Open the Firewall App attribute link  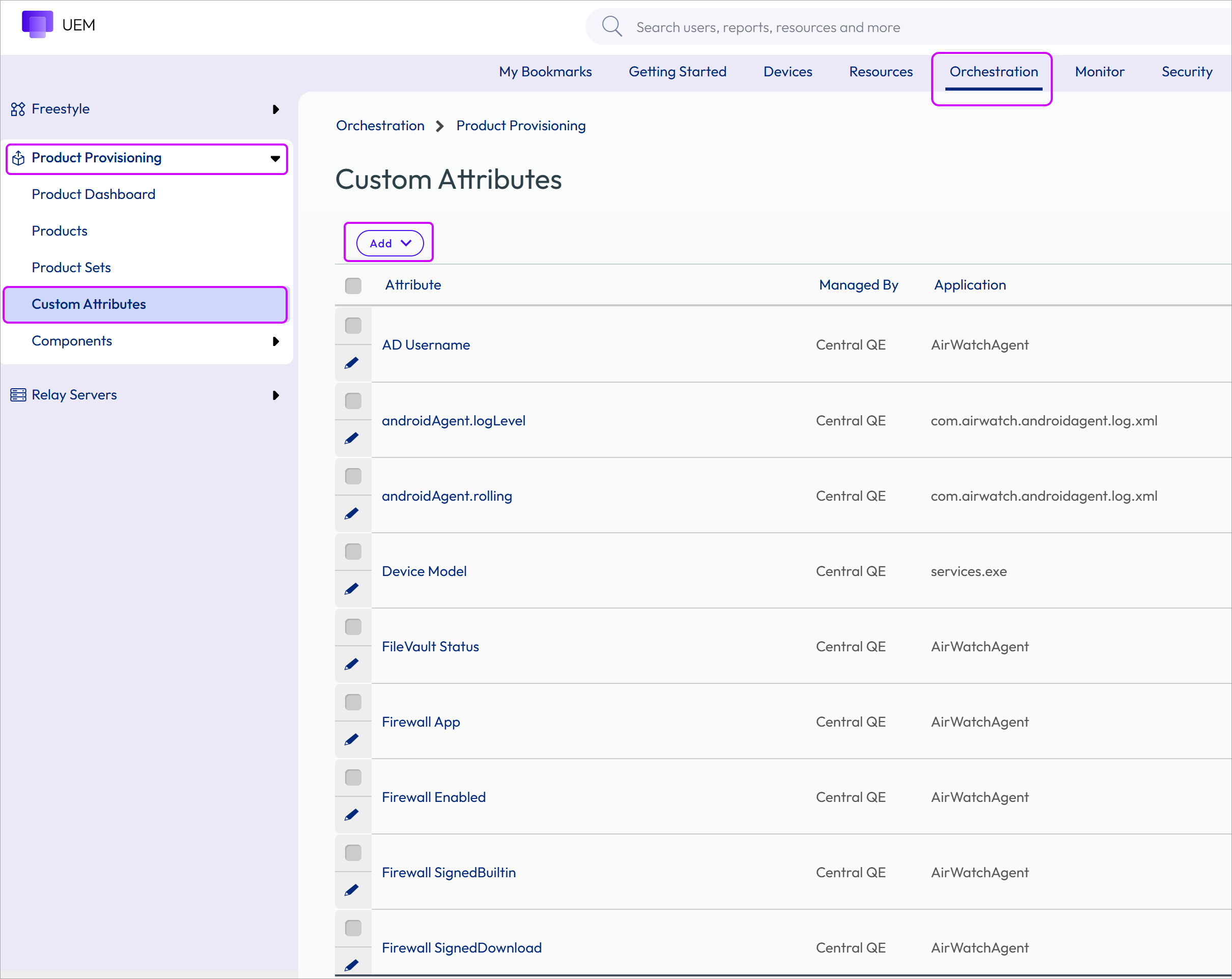tap(421, 722)
